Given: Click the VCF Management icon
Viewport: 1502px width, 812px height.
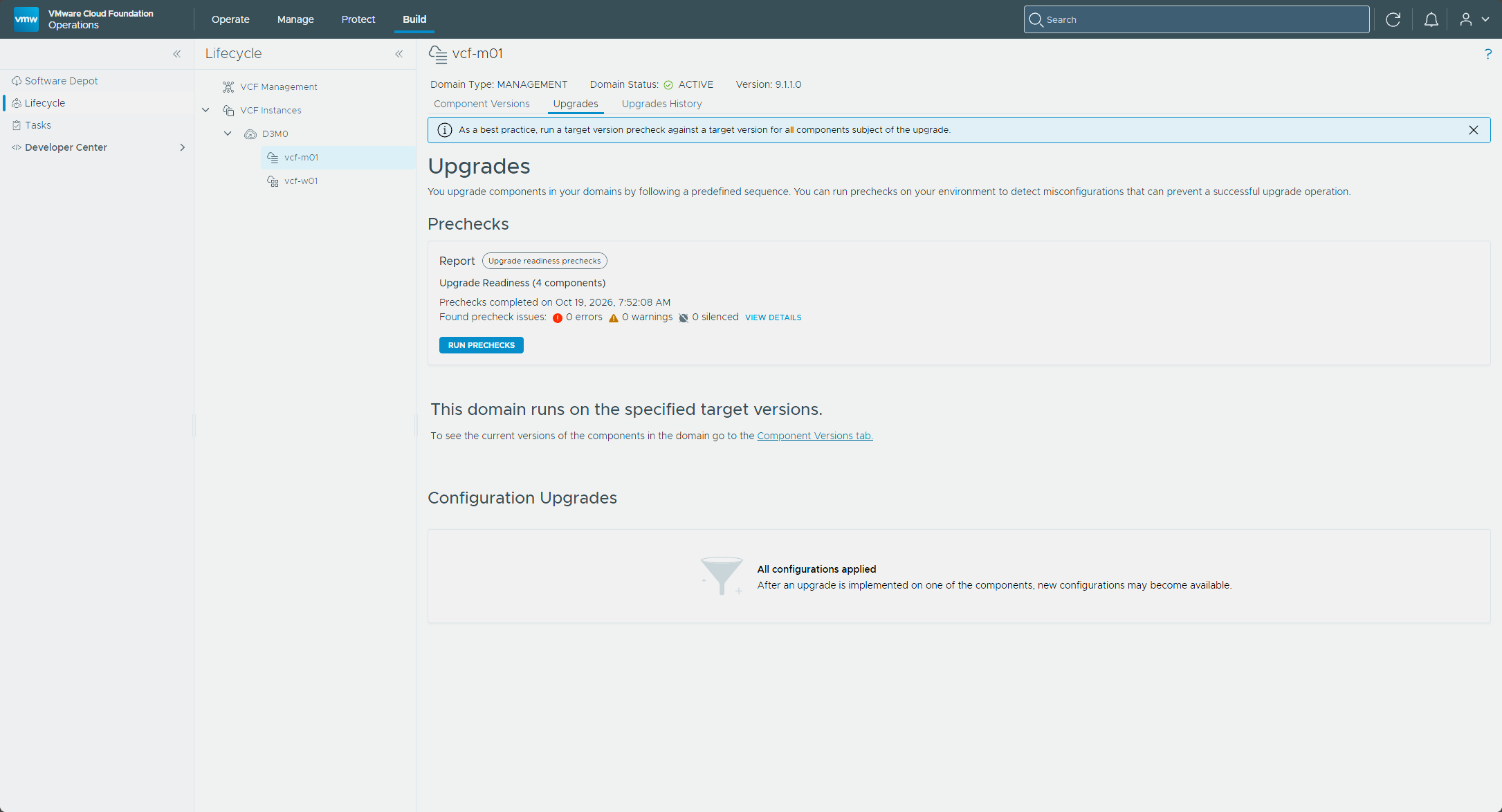Looking at the screenshot, I should coord(228,86).
